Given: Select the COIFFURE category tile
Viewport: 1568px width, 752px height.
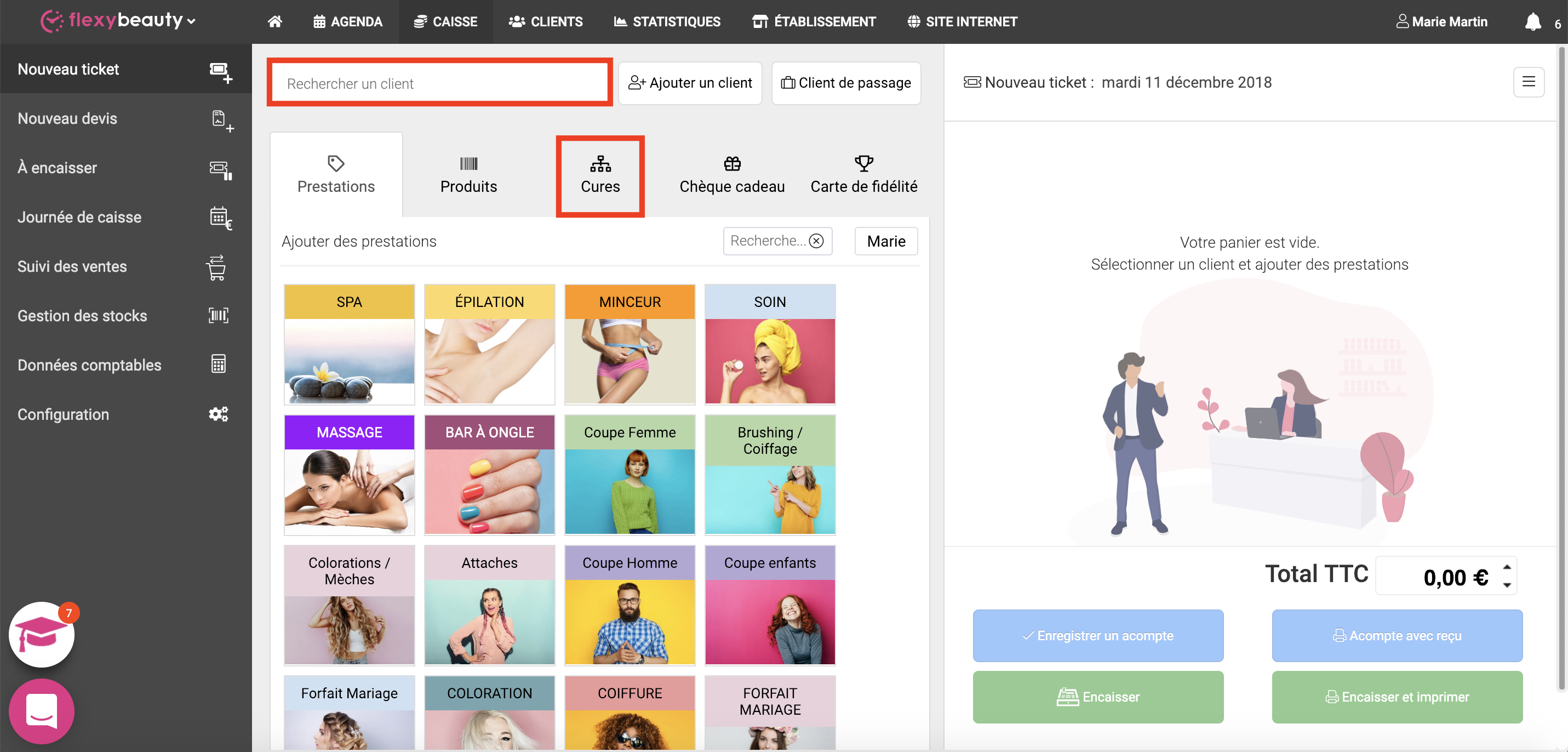Looking at the screenshot, I should 630,713.
